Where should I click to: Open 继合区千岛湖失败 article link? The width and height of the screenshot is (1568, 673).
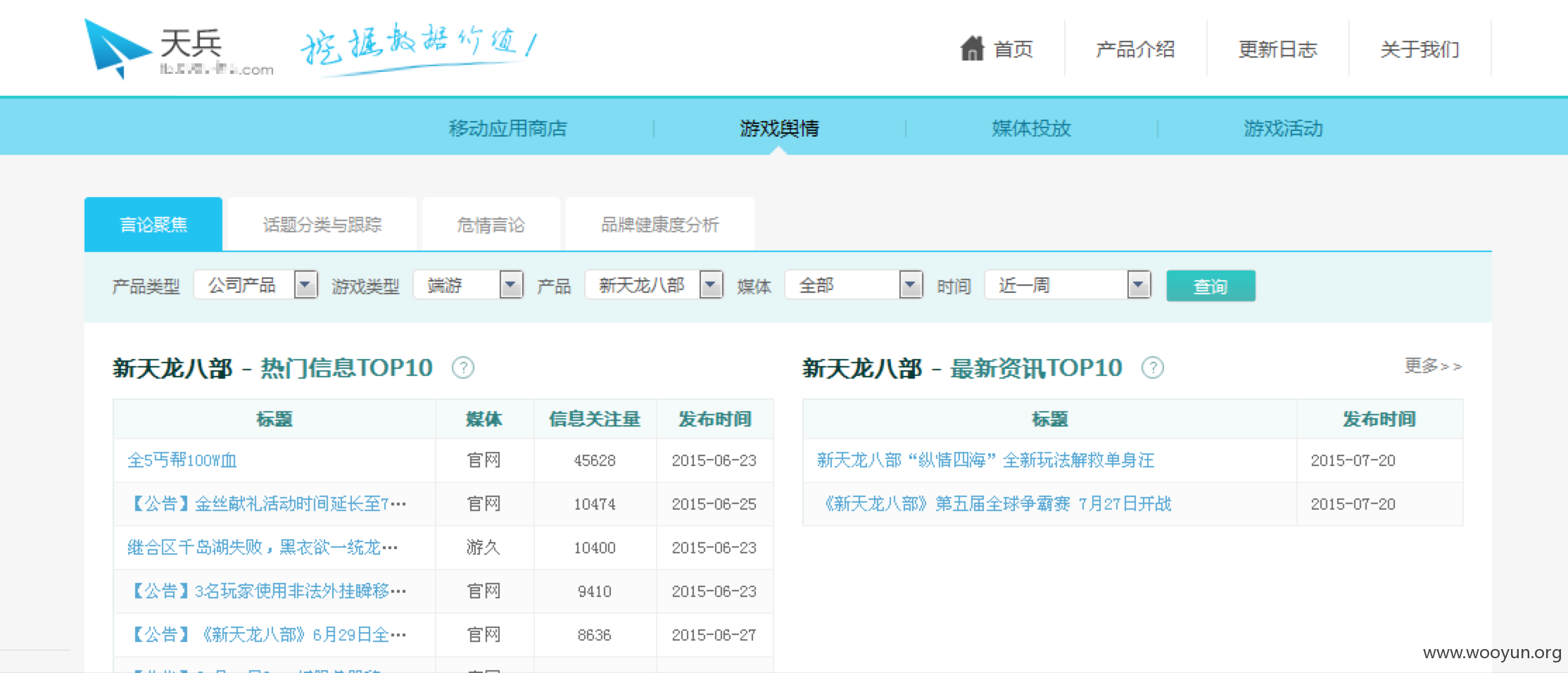[263, 548]
